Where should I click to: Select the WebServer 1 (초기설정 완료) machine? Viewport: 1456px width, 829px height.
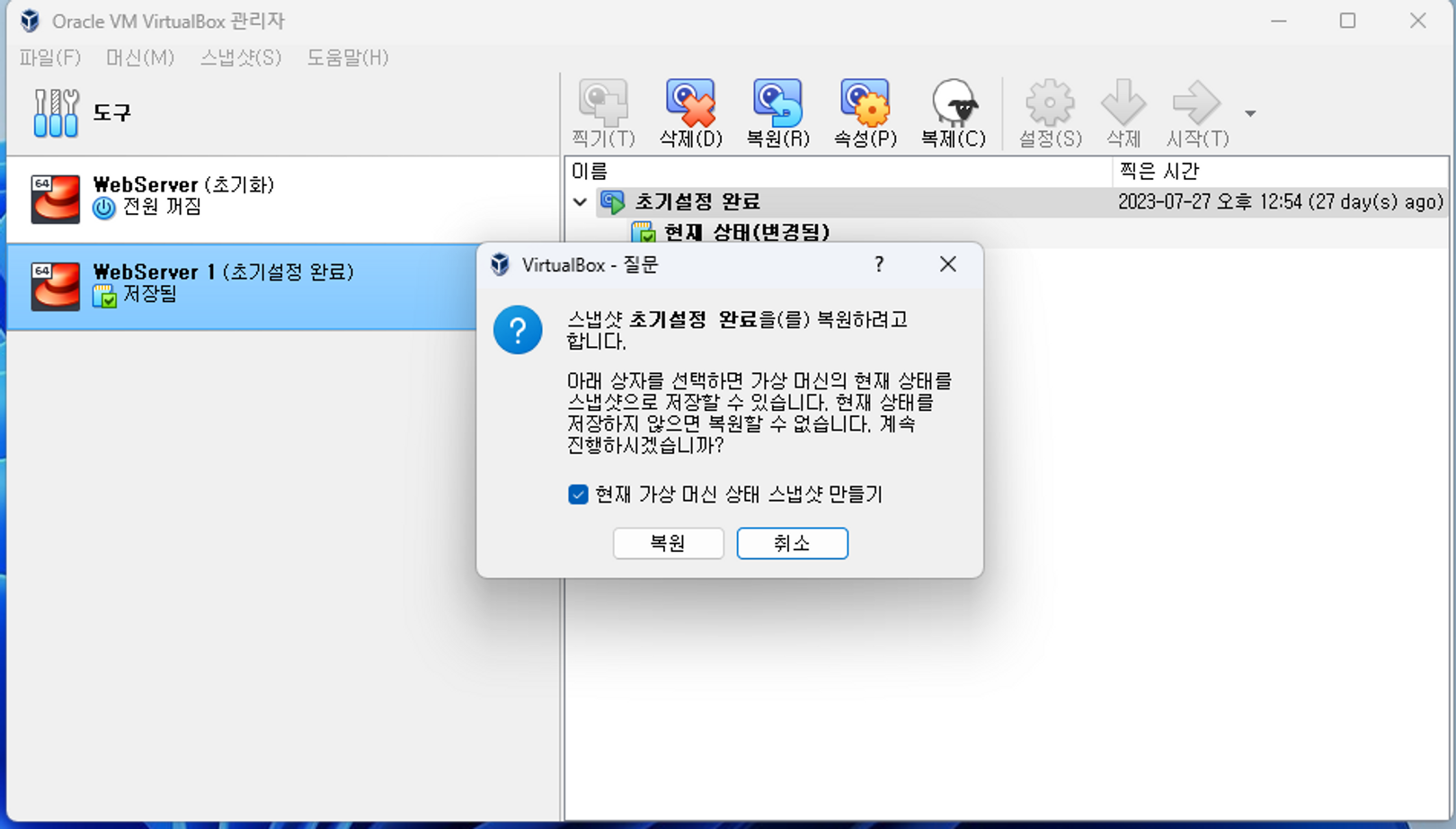243,286
